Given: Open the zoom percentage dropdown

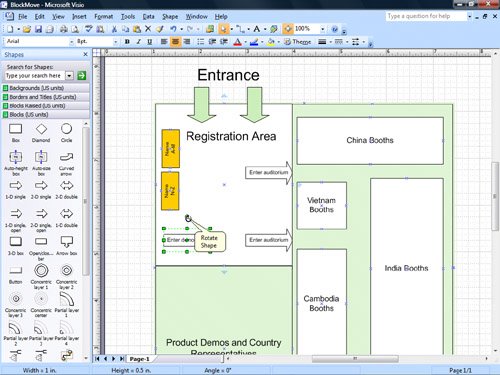Looking at the screenshot, I should click(x=322, y=29).
